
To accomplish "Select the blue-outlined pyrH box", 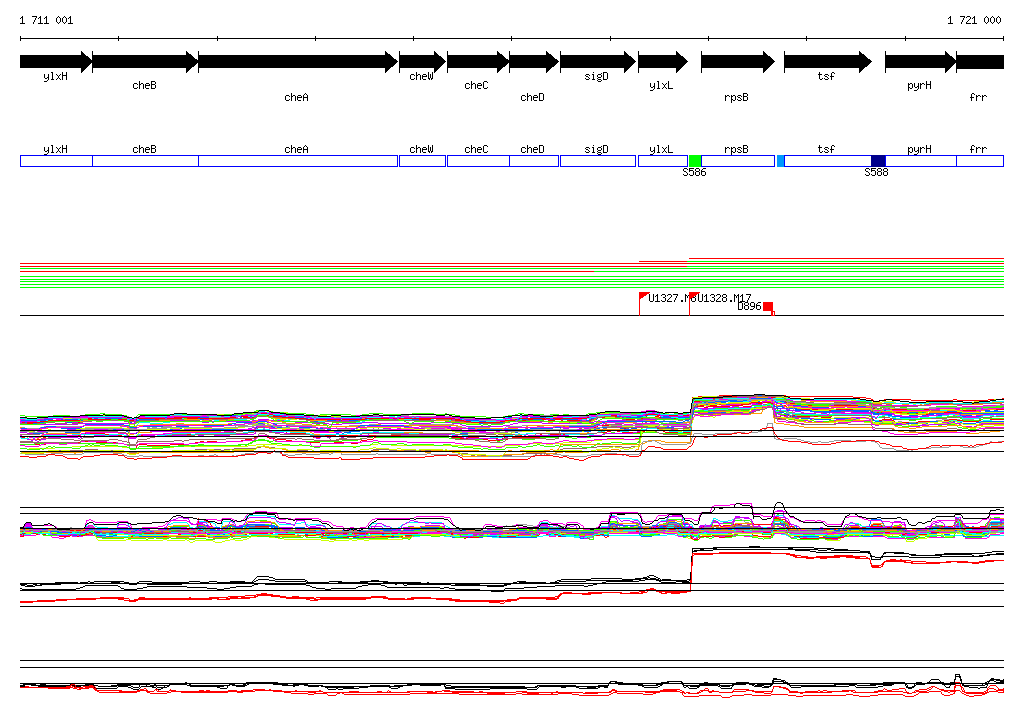I will [921, 161].
